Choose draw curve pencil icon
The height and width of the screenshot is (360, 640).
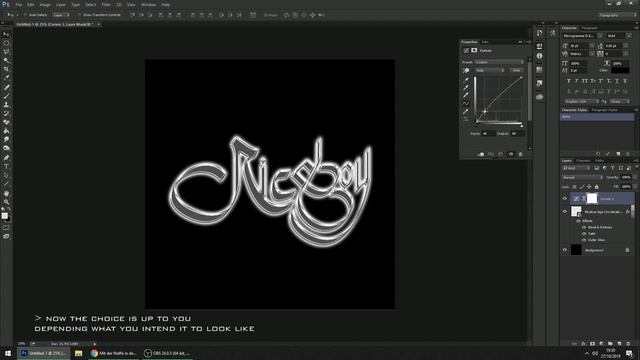466,111
